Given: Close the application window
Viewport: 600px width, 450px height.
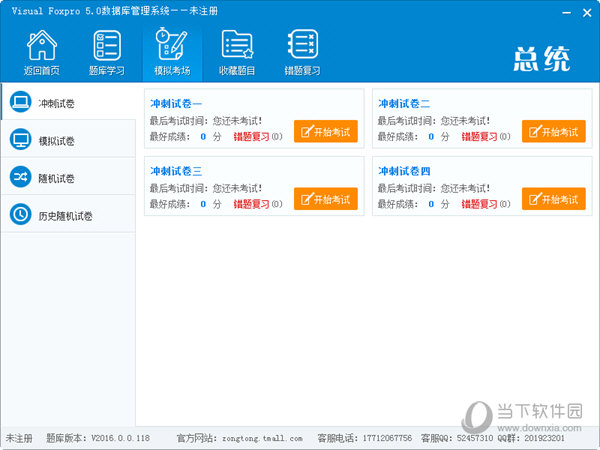Looking at the screenshot, I should coord(587,13).
